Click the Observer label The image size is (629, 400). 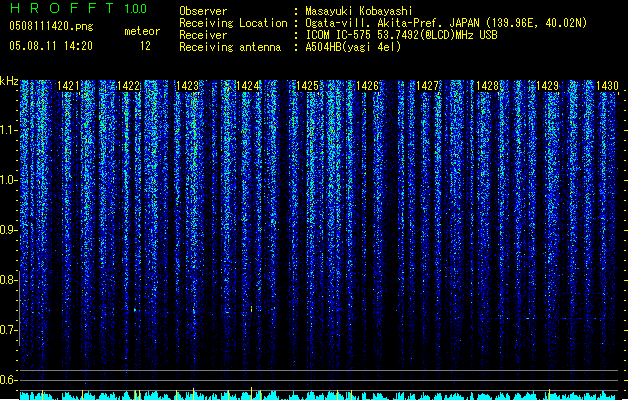[203, 11]
